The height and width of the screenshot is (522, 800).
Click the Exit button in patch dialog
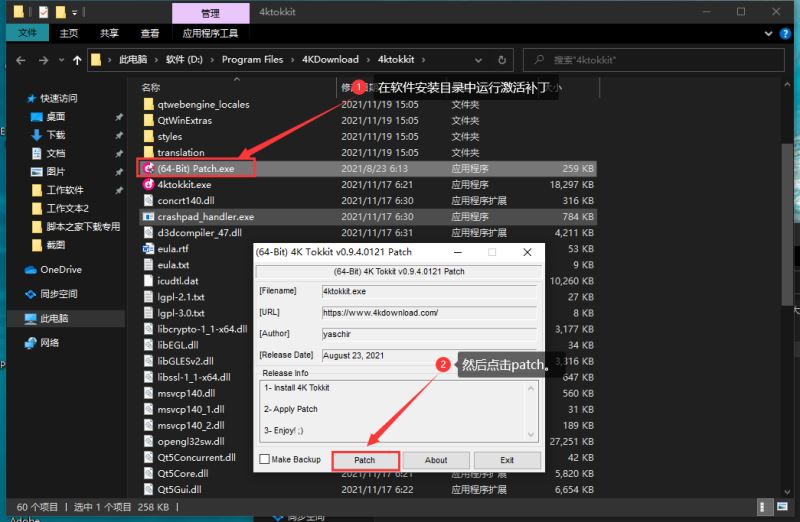click(507, 460)
